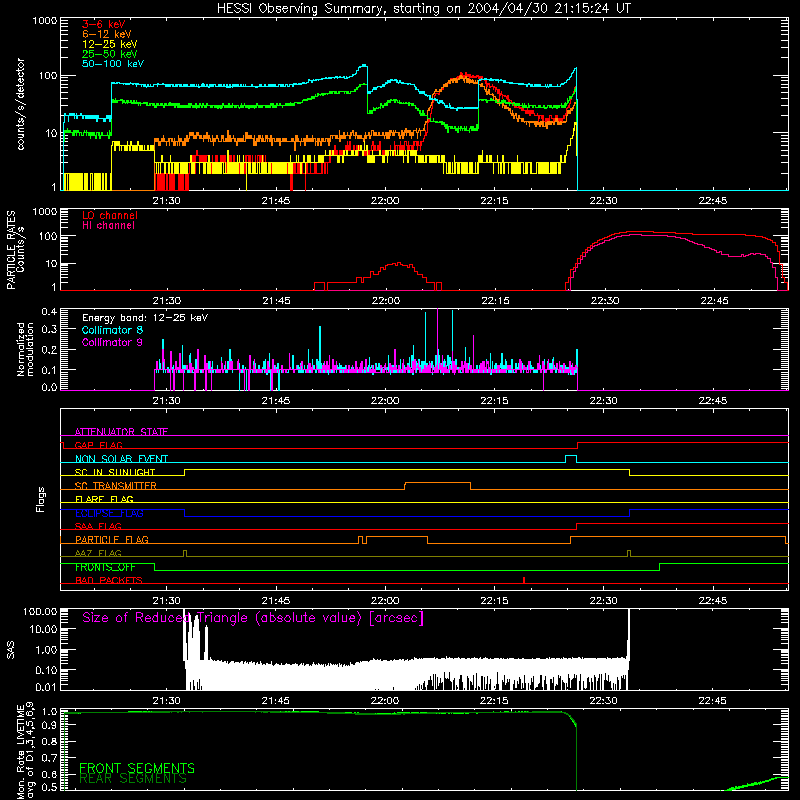Click the 50-100 keV peak before 22:00
This screenshot has height=800, width=800.
364,65
